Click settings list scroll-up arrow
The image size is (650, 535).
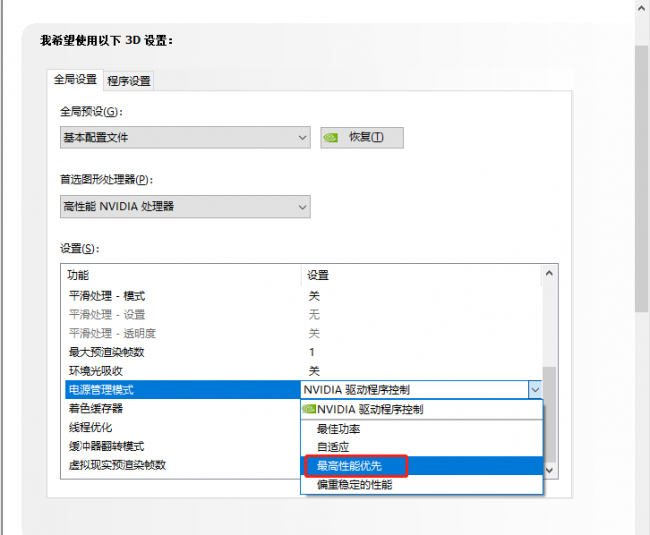(x=549, y=273)
